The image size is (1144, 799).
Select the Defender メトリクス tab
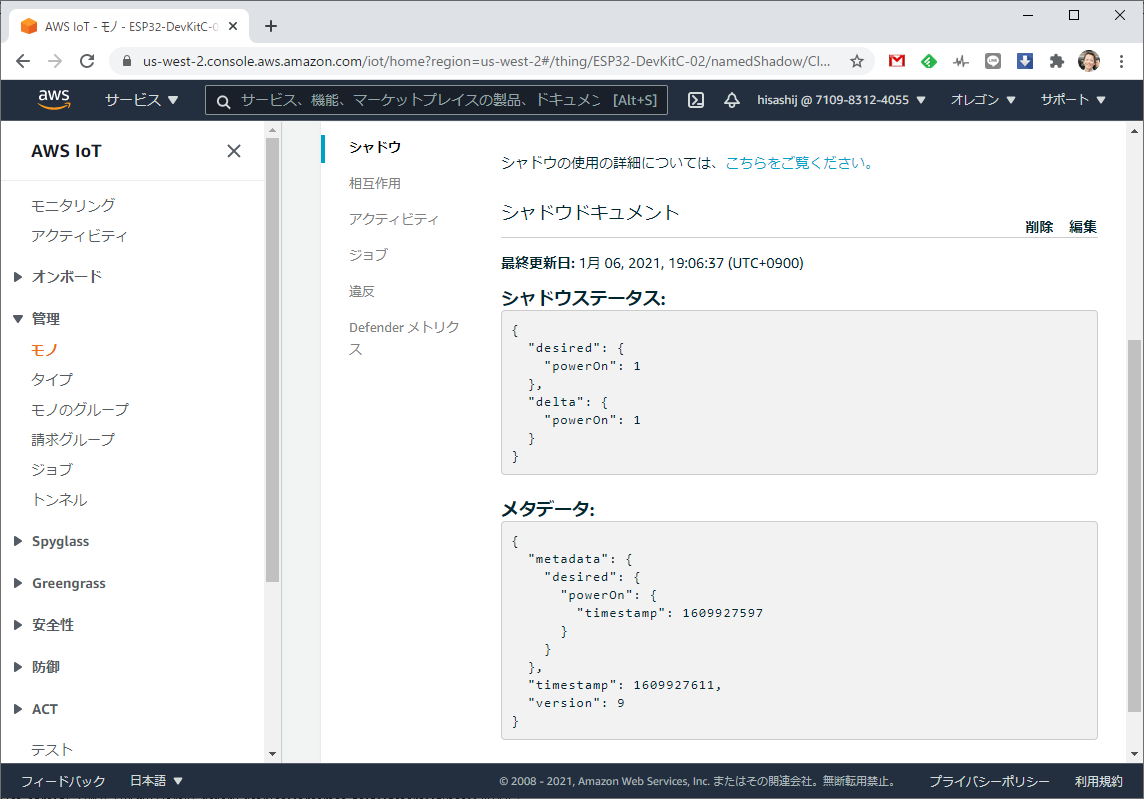click(x=404, y=338)
